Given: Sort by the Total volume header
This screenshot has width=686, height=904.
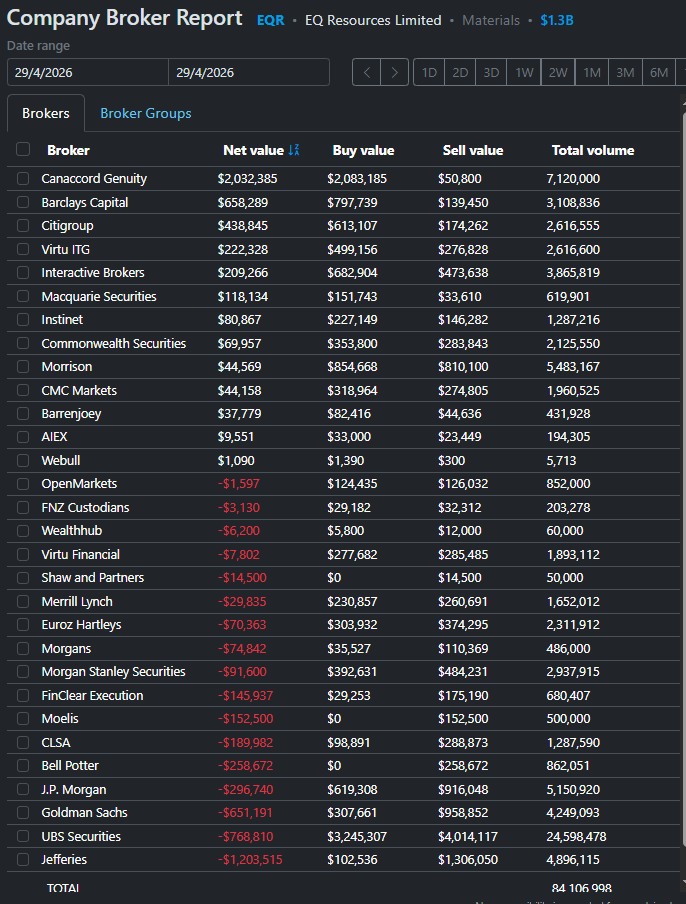Looking at the screenshot, I should point(593,150).
